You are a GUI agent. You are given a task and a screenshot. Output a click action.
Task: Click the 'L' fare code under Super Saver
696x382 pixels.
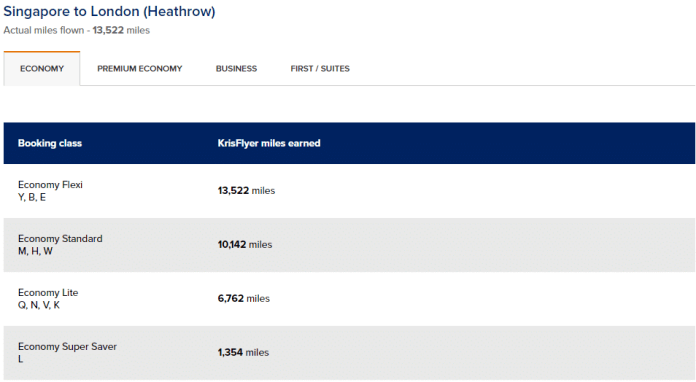(20, 359)
